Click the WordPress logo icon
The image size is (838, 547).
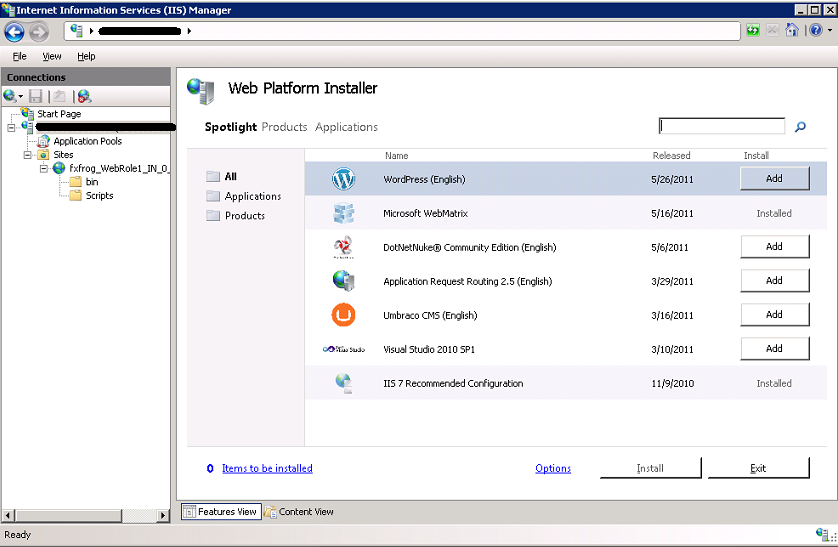344,180
